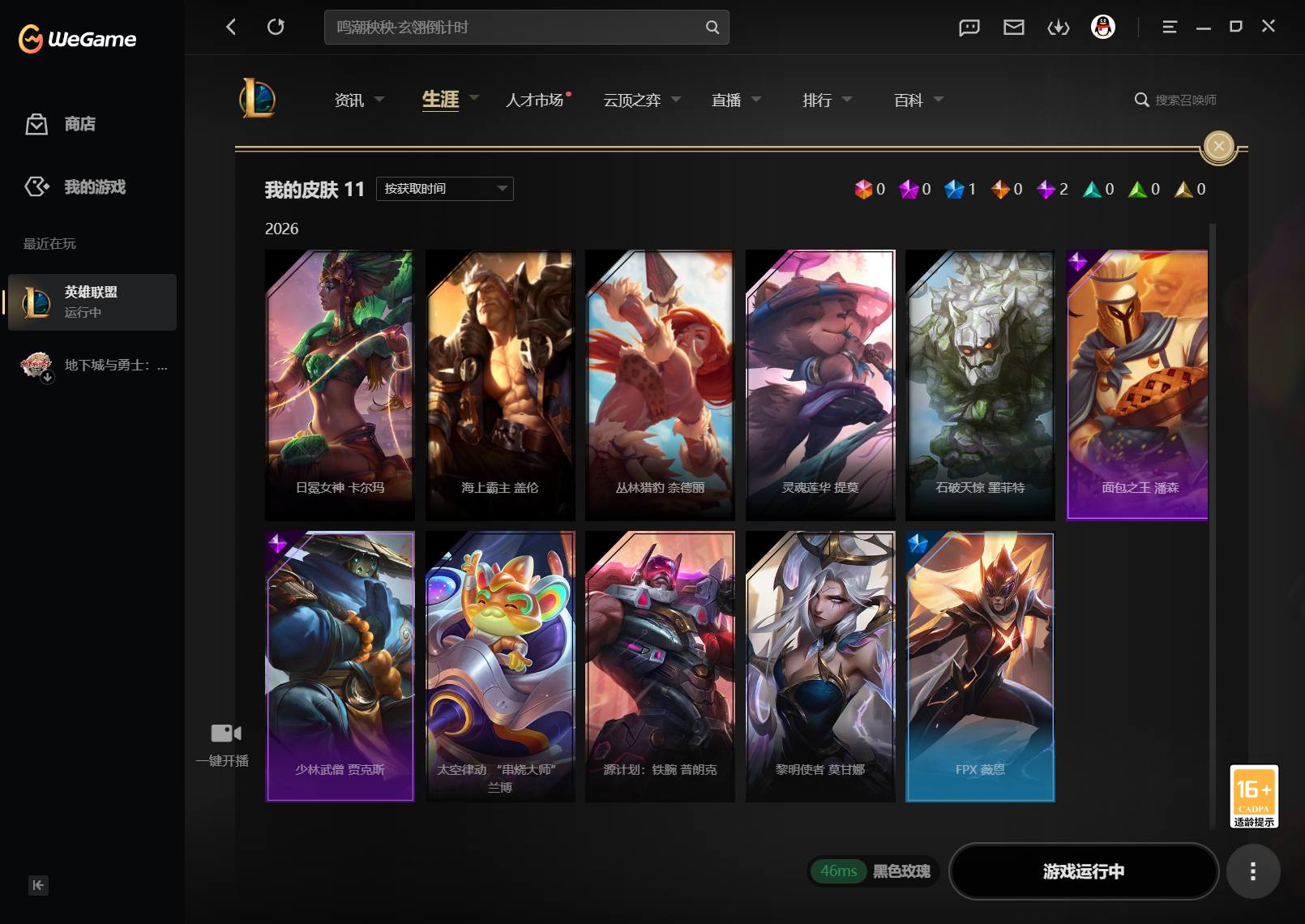Click the skins list vertical scrollbar
Screen dimensions: 1305x924
[x=1213, y=525]
